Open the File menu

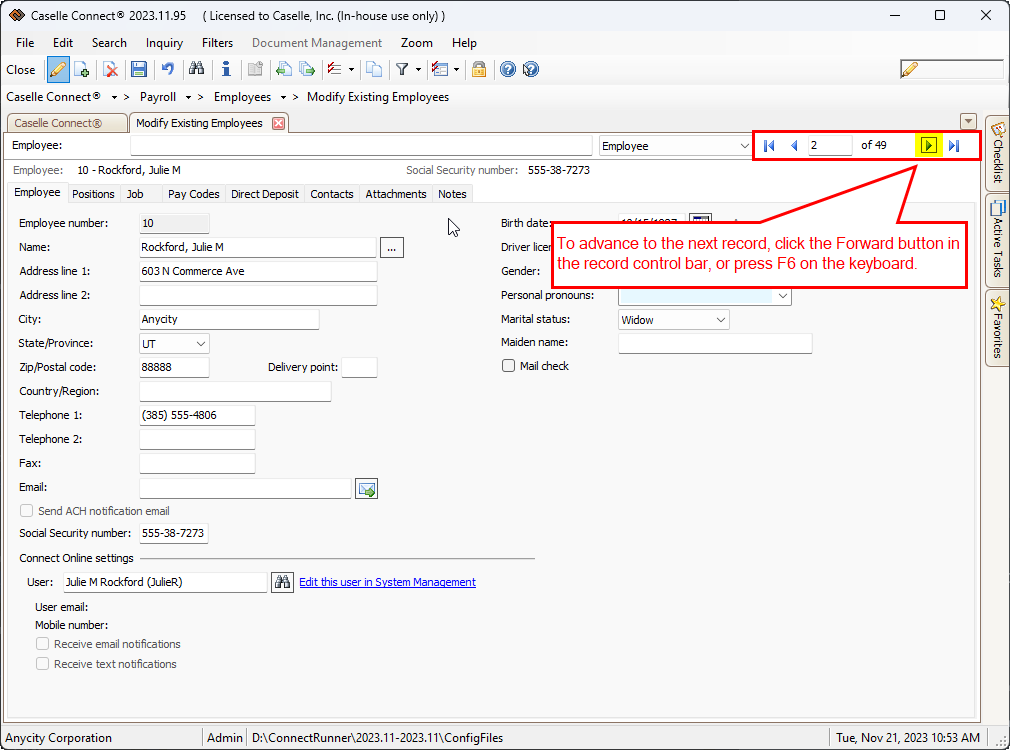click(25, 43)
